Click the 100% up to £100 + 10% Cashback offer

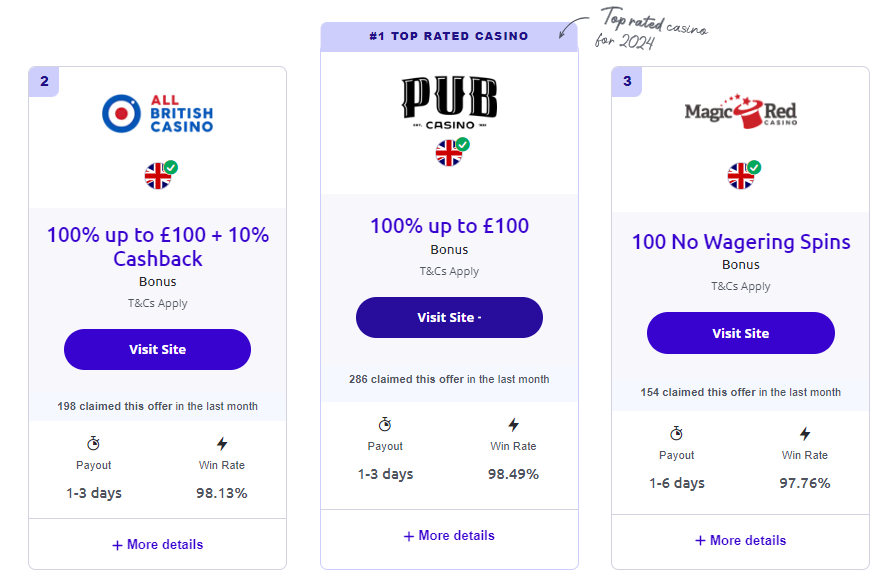click(158, 247)
